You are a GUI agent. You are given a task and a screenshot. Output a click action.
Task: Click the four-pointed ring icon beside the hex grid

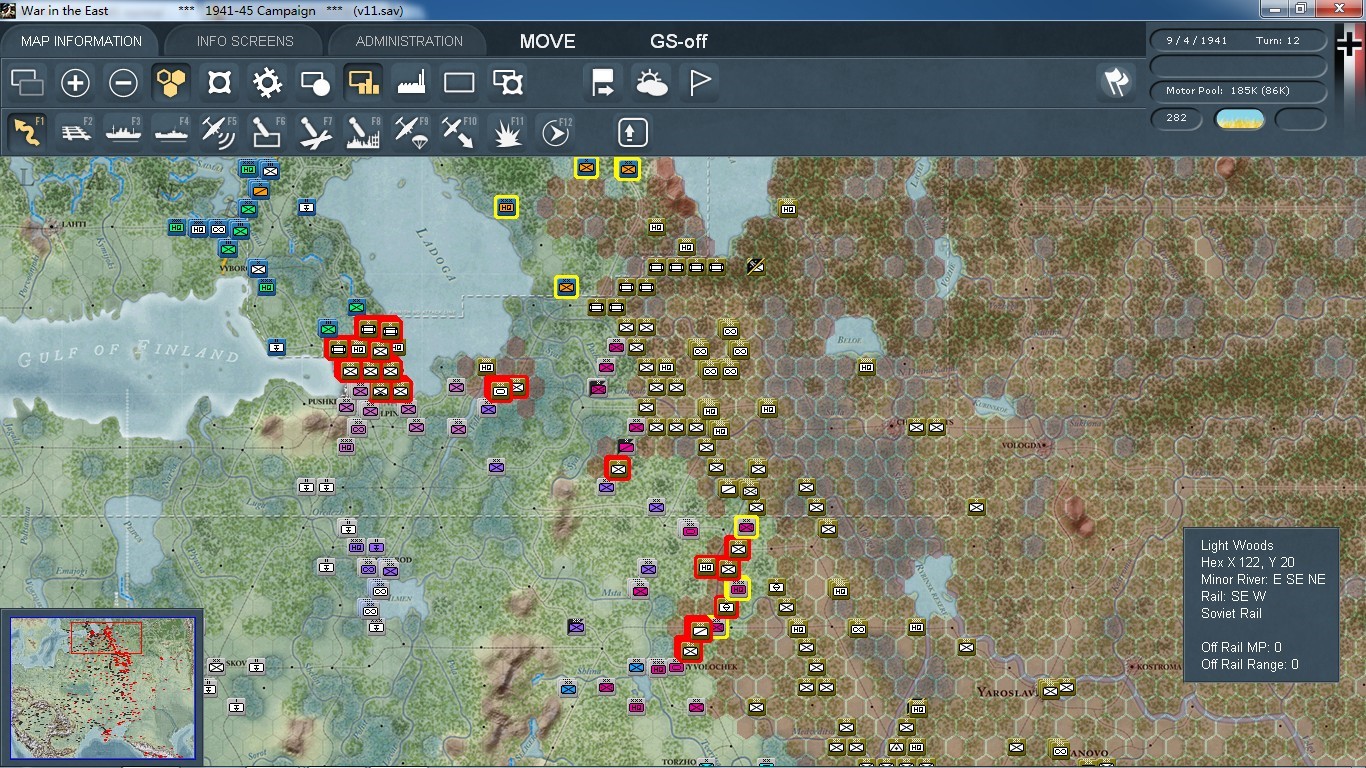click(219, 83)
